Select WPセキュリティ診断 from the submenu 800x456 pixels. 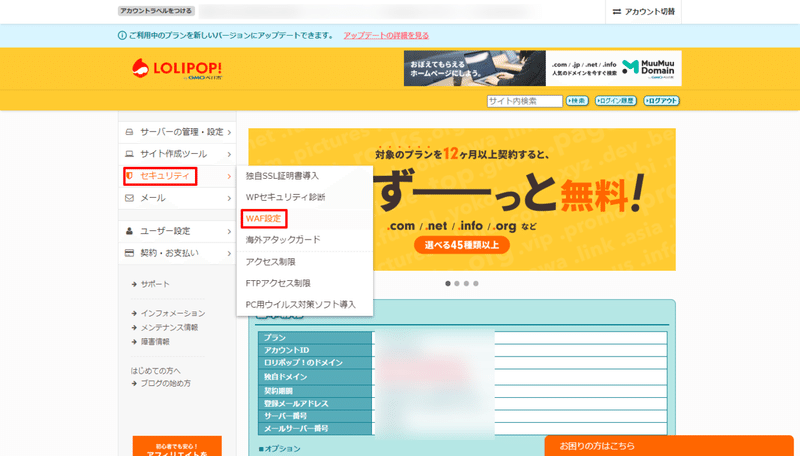click(285, 197)
